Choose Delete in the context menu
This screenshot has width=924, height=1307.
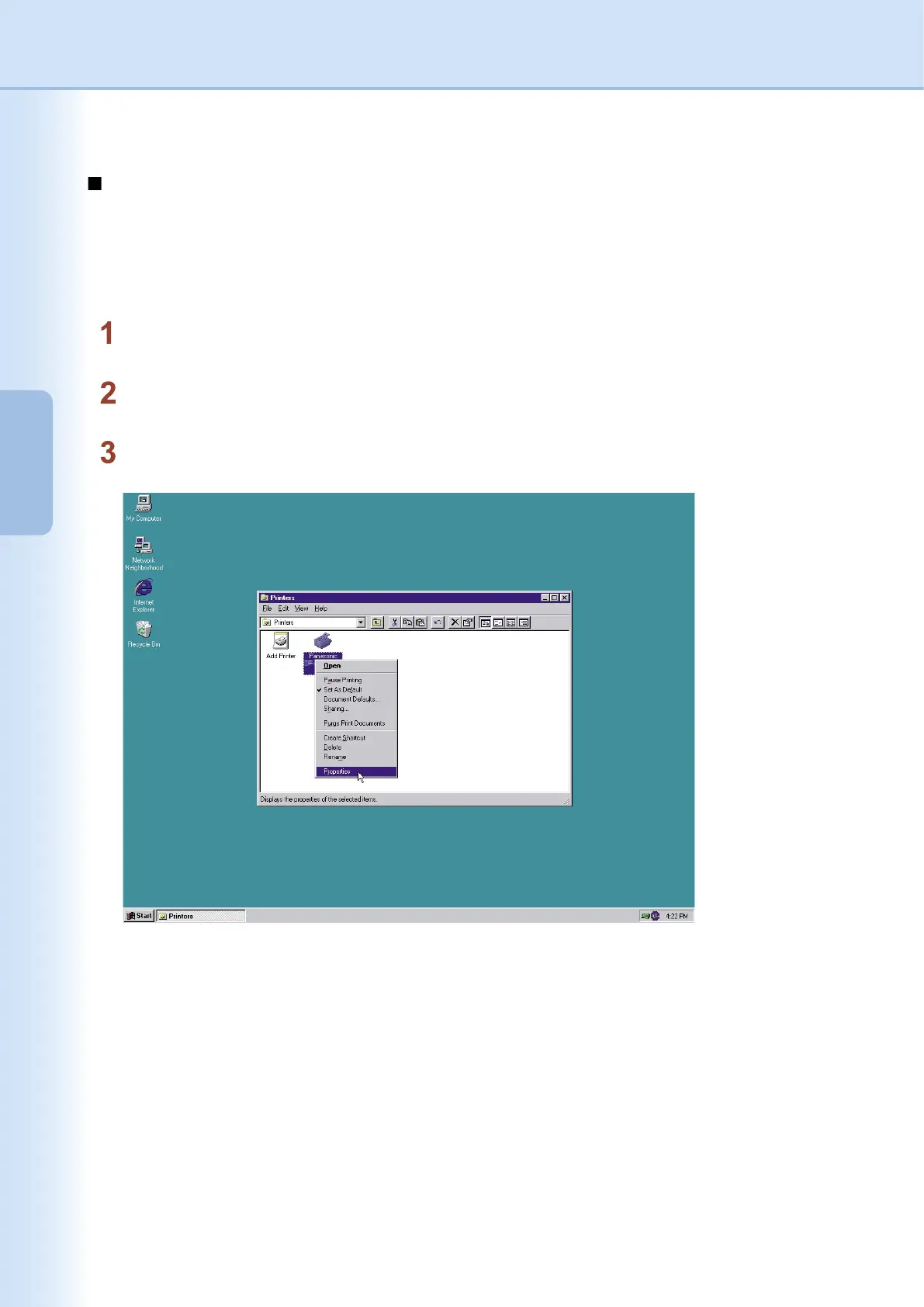pos(356,747)
